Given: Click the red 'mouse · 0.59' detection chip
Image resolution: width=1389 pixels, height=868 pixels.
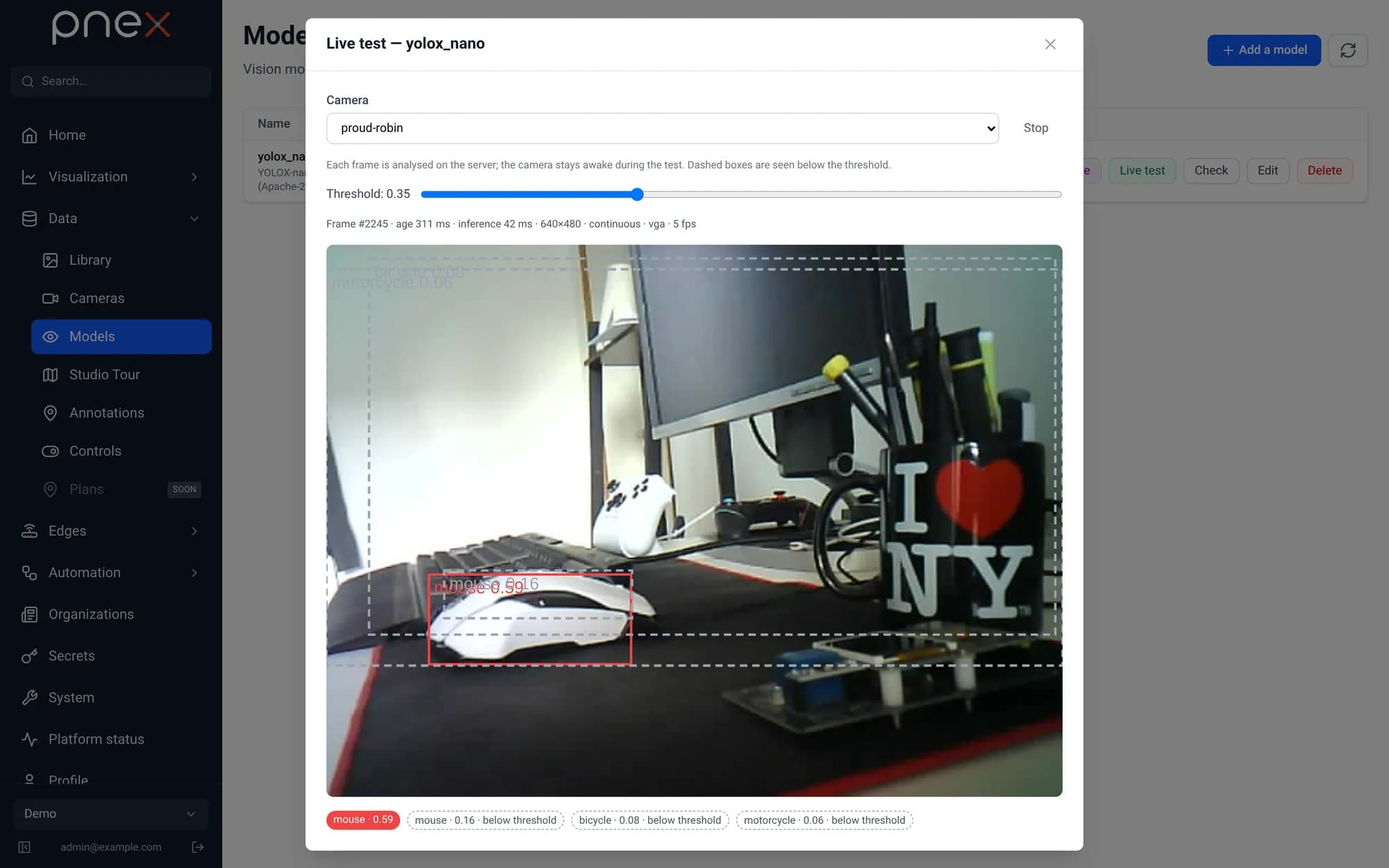Looking at the screenshot, I should [363, 820].
